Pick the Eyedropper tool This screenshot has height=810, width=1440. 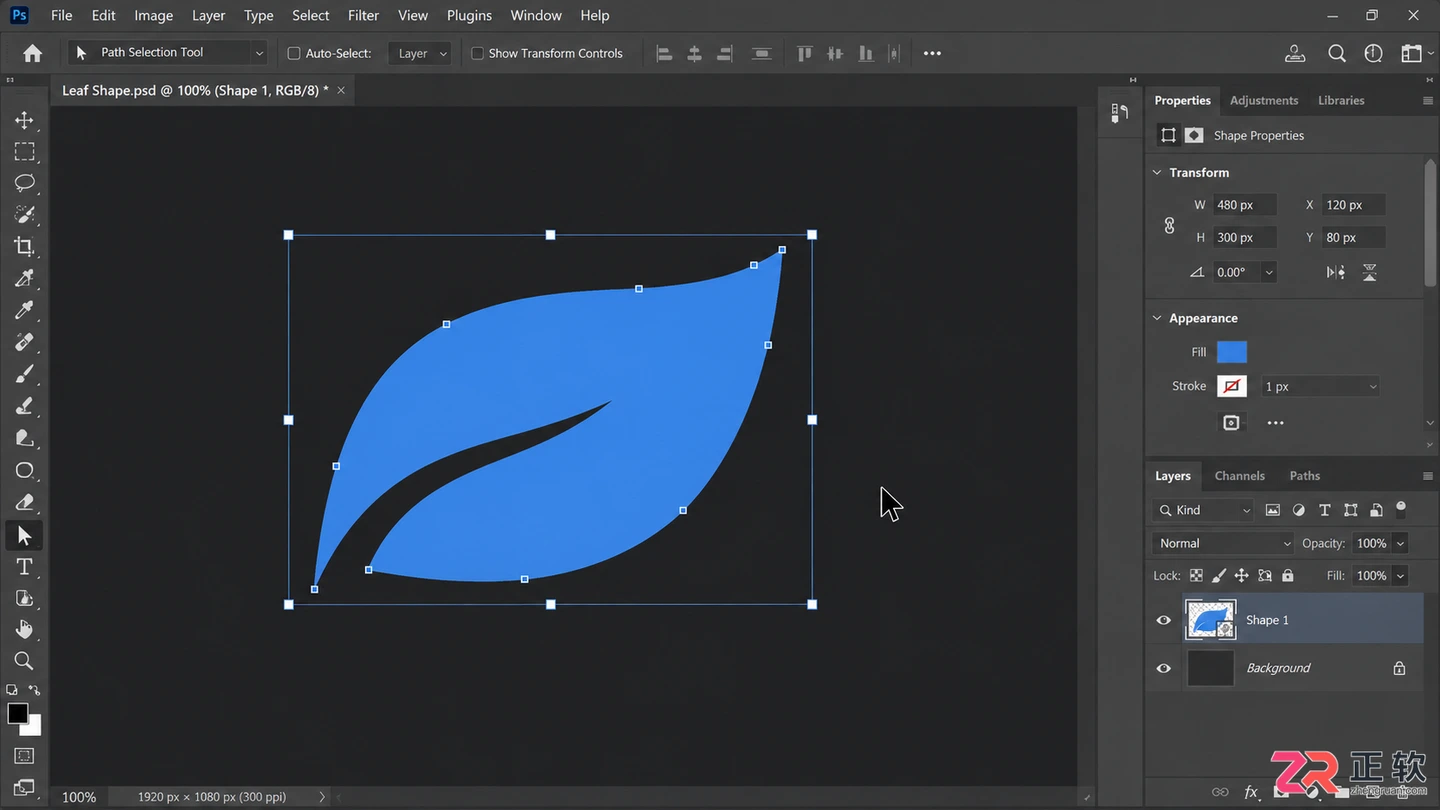point(24,310)
